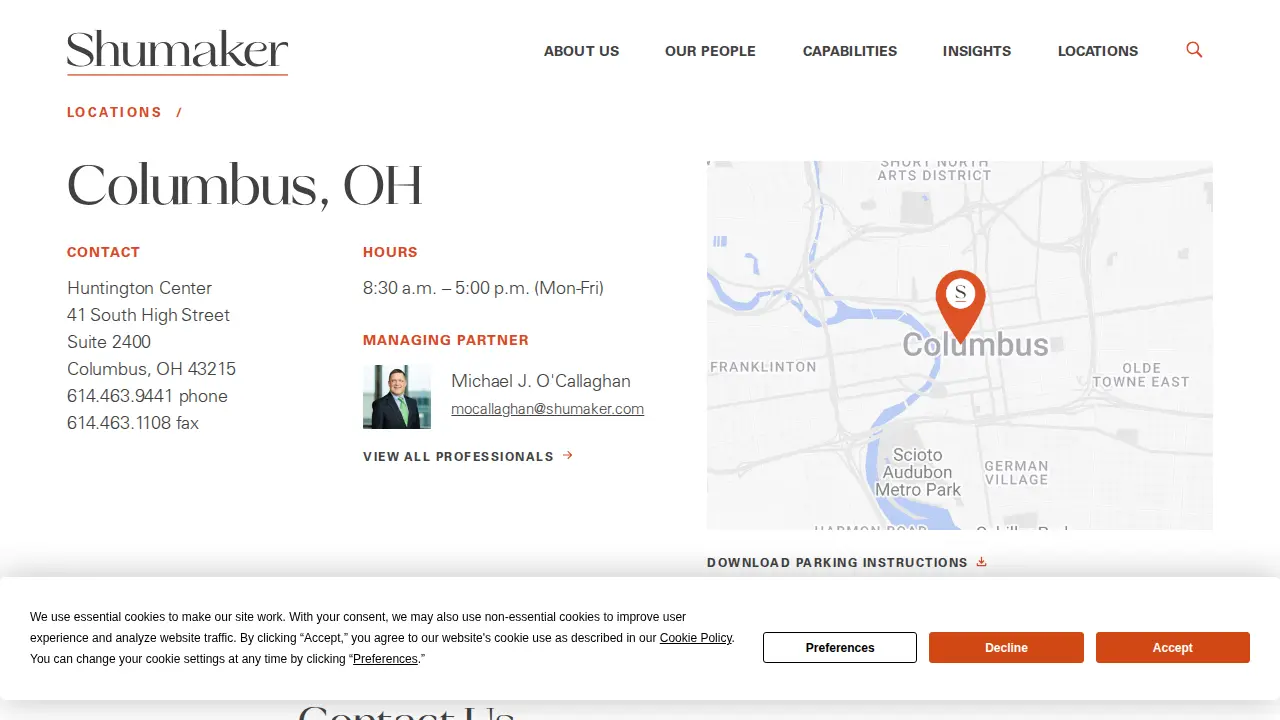Open Michael J. O'Callaghan's profile name

coord(541,381)
